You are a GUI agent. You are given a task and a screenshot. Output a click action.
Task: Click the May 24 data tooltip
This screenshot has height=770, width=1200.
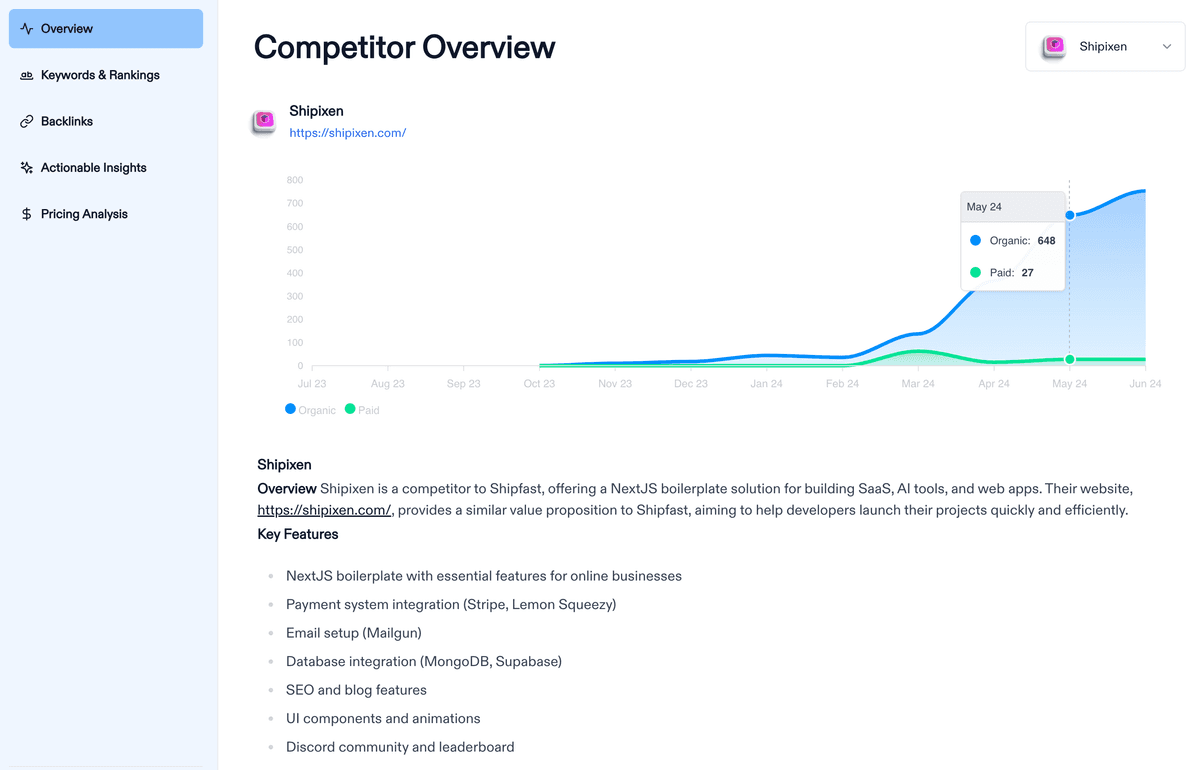coord(1012,240)
